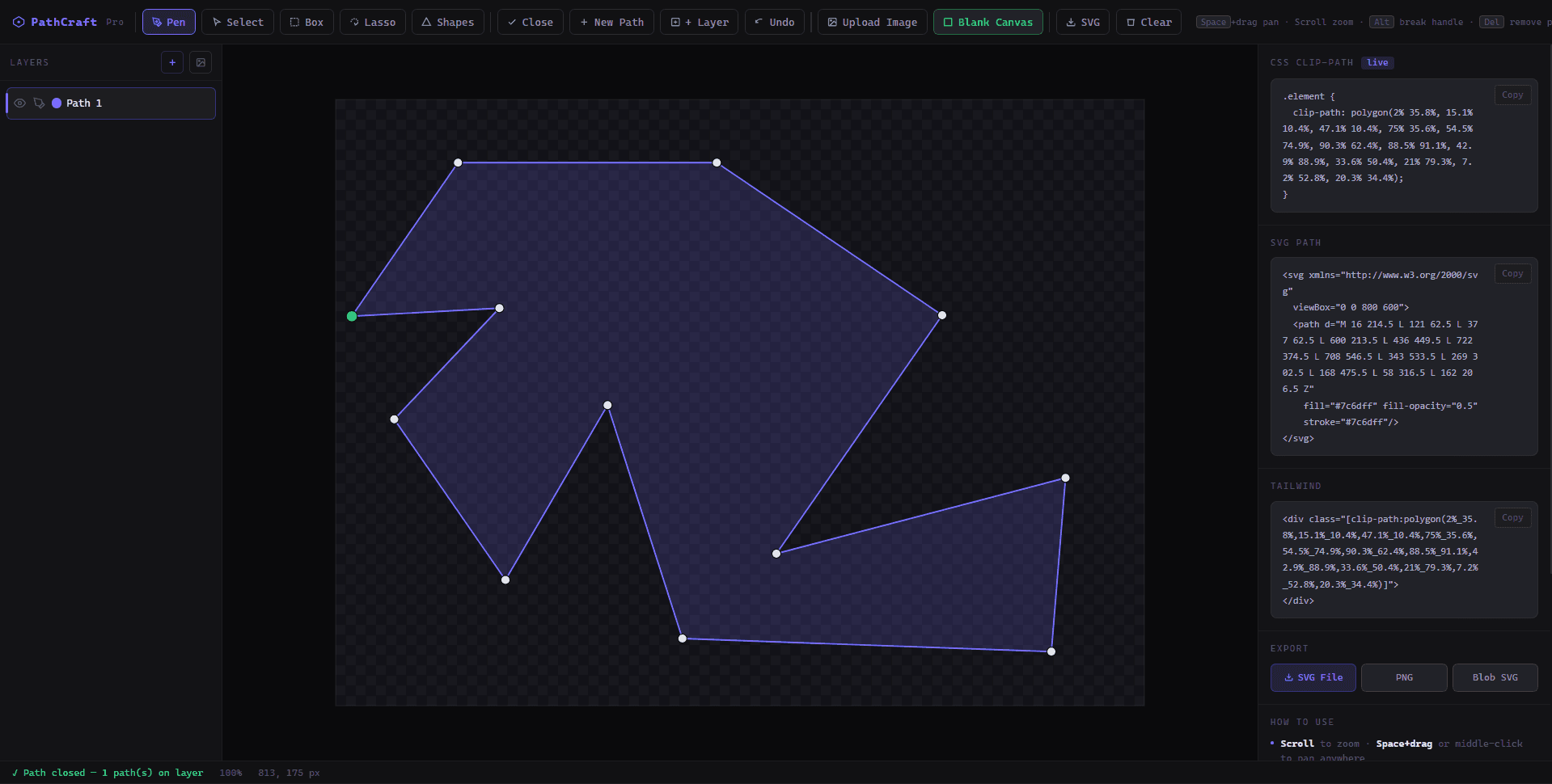The height and width of the screenshot is (784, 1552).
Task: Open the Shapes tool
Action: (x=448, y=22)
